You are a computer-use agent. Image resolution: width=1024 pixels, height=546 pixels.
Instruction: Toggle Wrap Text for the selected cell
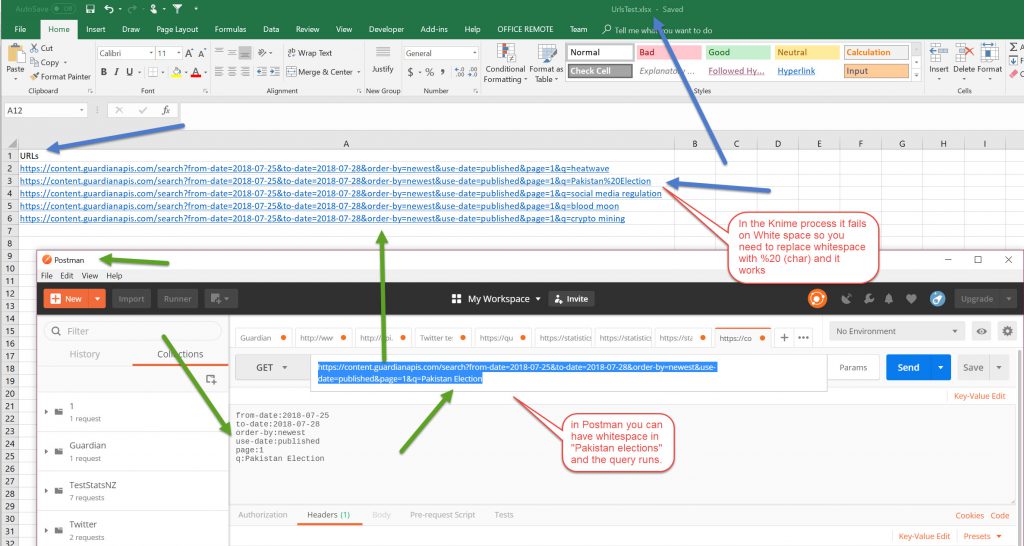[x=309, y=53]
